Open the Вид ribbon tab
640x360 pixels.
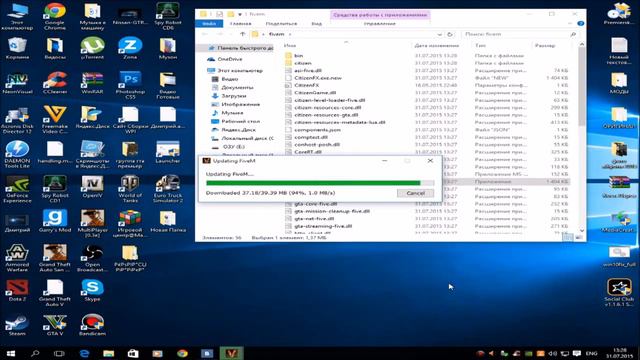click(x=317, y=24)
